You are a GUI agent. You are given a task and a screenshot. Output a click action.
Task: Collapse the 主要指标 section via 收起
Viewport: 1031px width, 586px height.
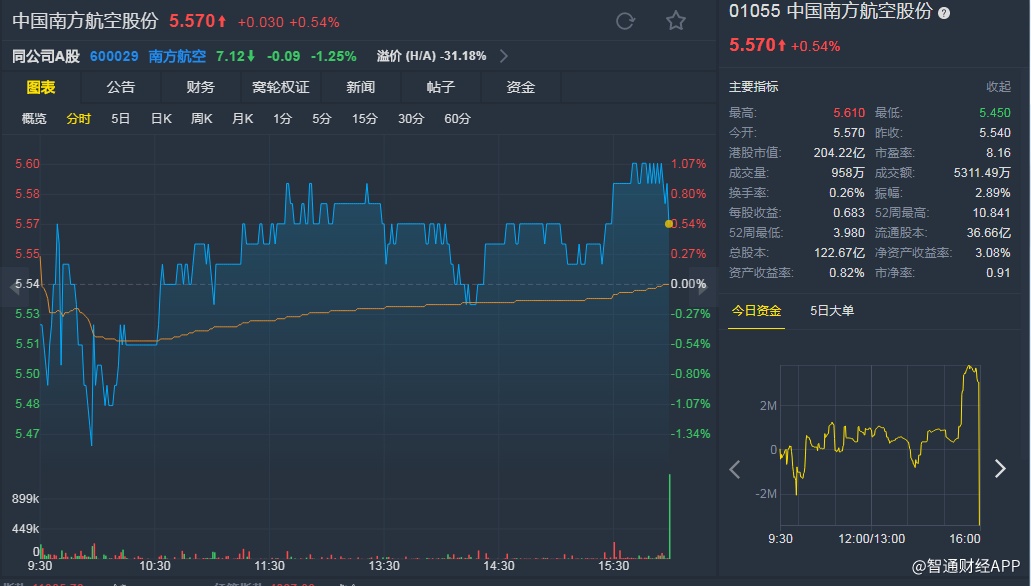tap(998, 87)
